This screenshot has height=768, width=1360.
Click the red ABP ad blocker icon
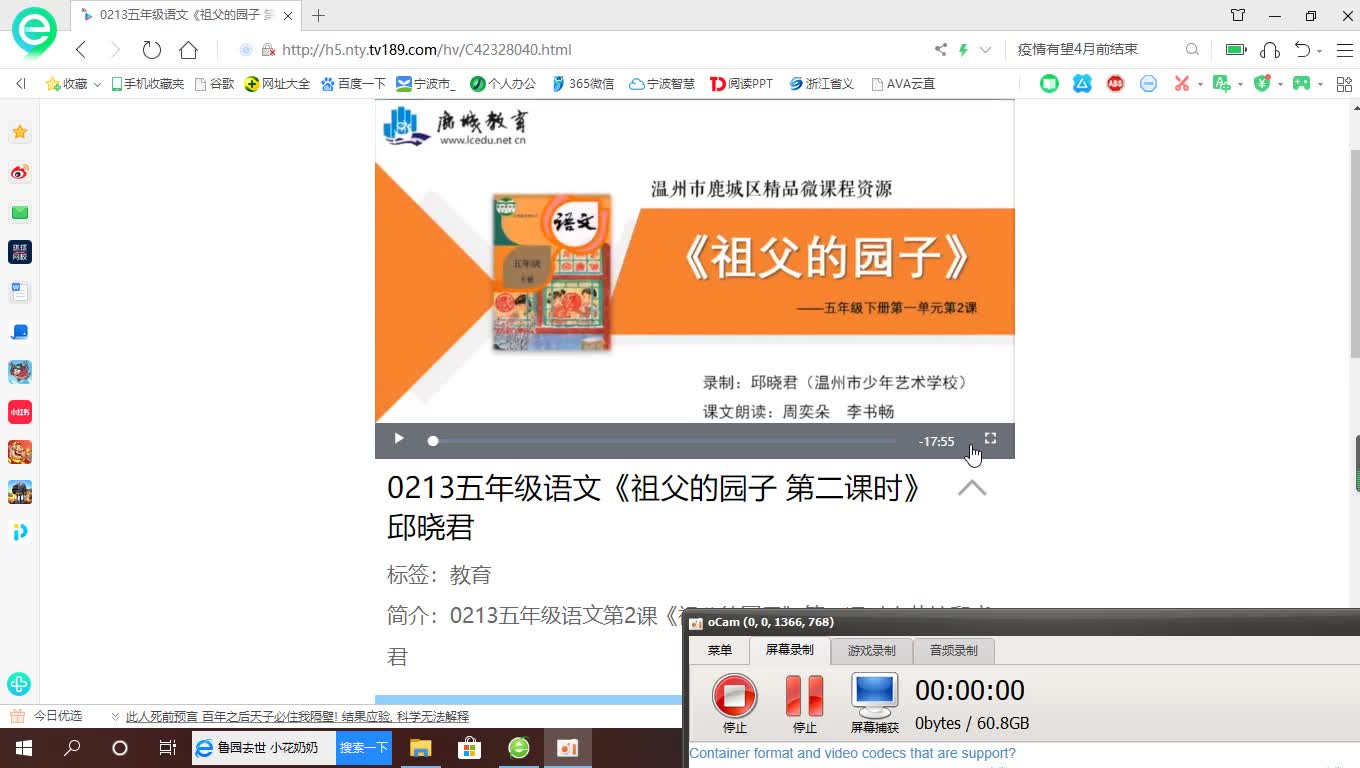(1115, 84)
